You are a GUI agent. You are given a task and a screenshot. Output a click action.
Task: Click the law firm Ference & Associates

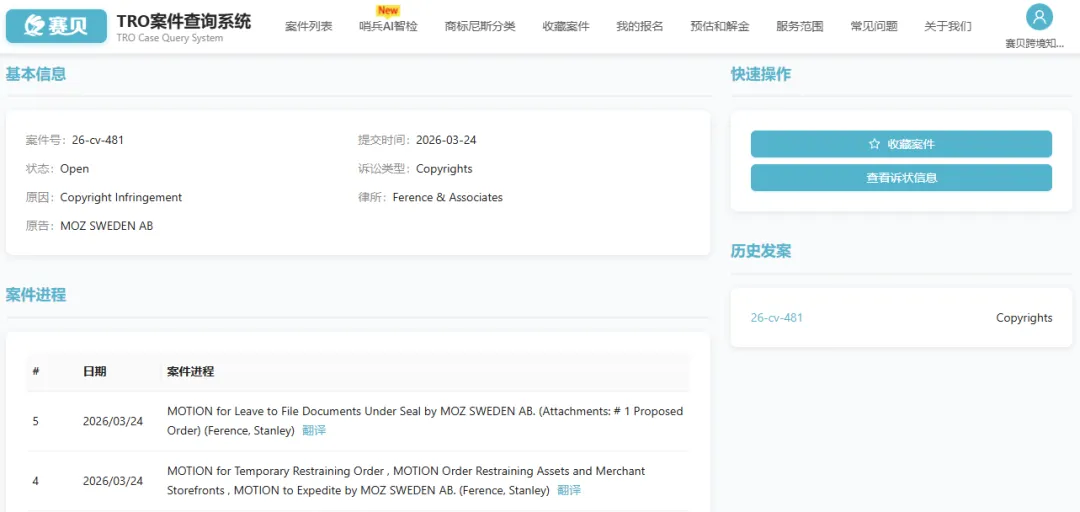(x=448, y=197)
